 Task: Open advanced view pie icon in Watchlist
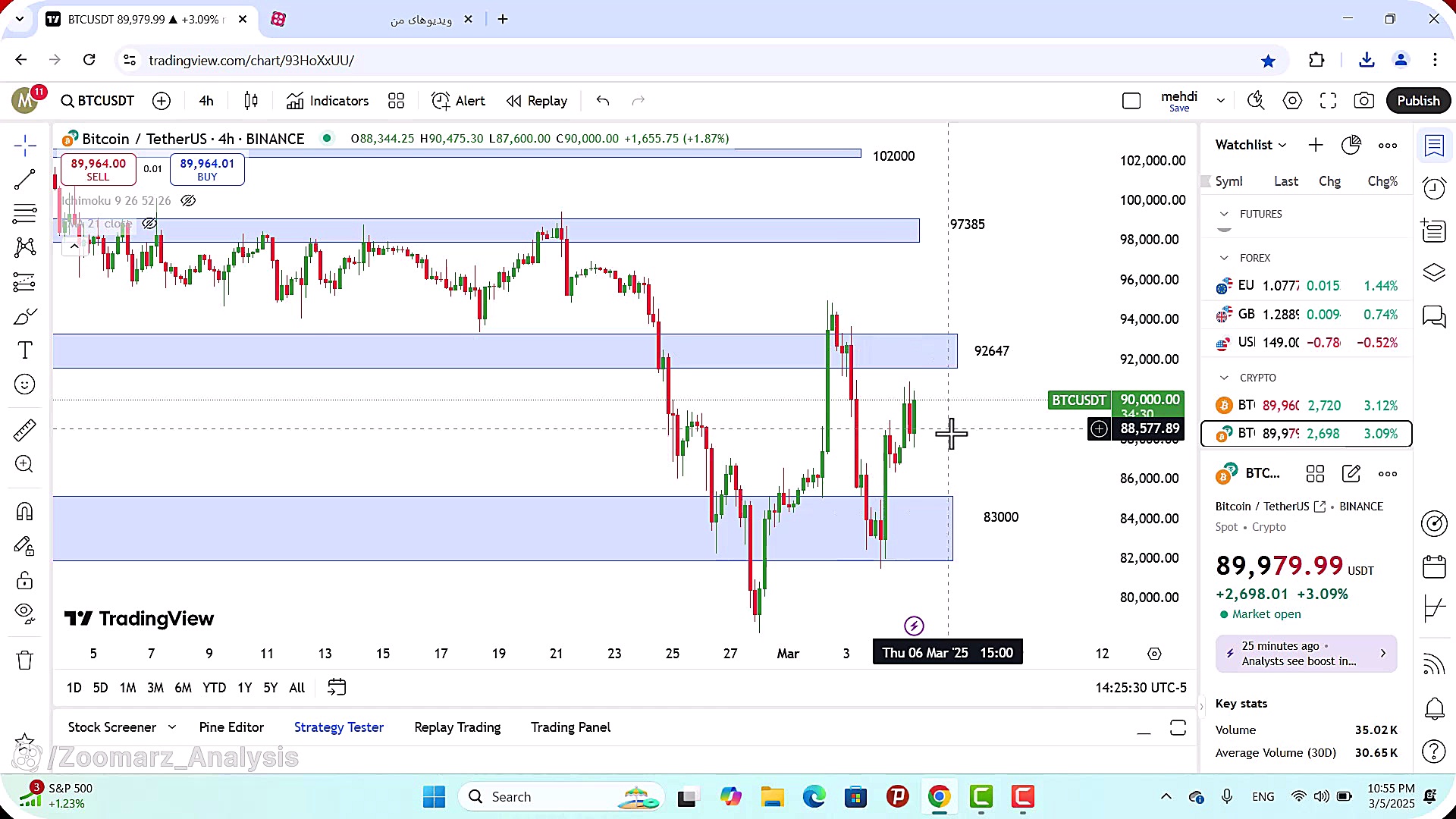pyautogui.click(x=1351, y=145)
